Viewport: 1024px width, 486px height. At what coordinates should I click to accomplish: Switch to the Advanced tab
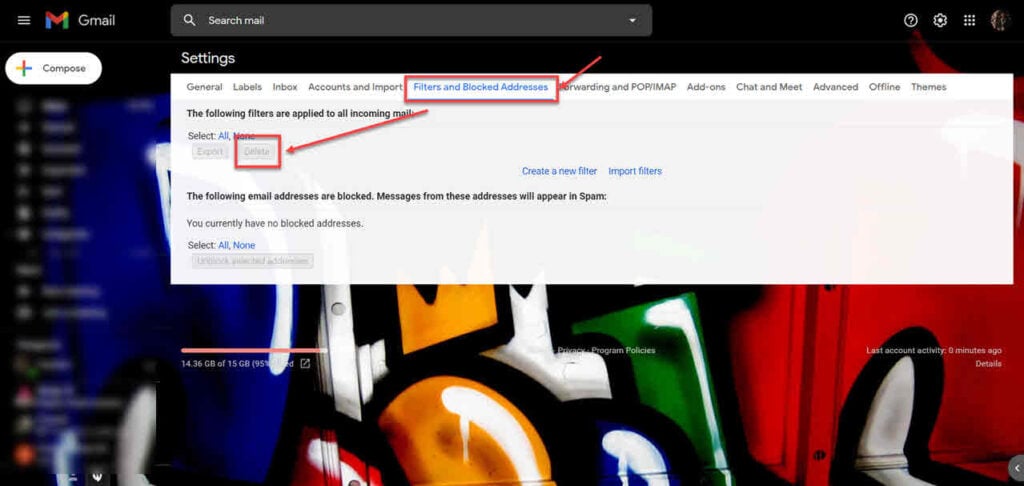point(835,87)
